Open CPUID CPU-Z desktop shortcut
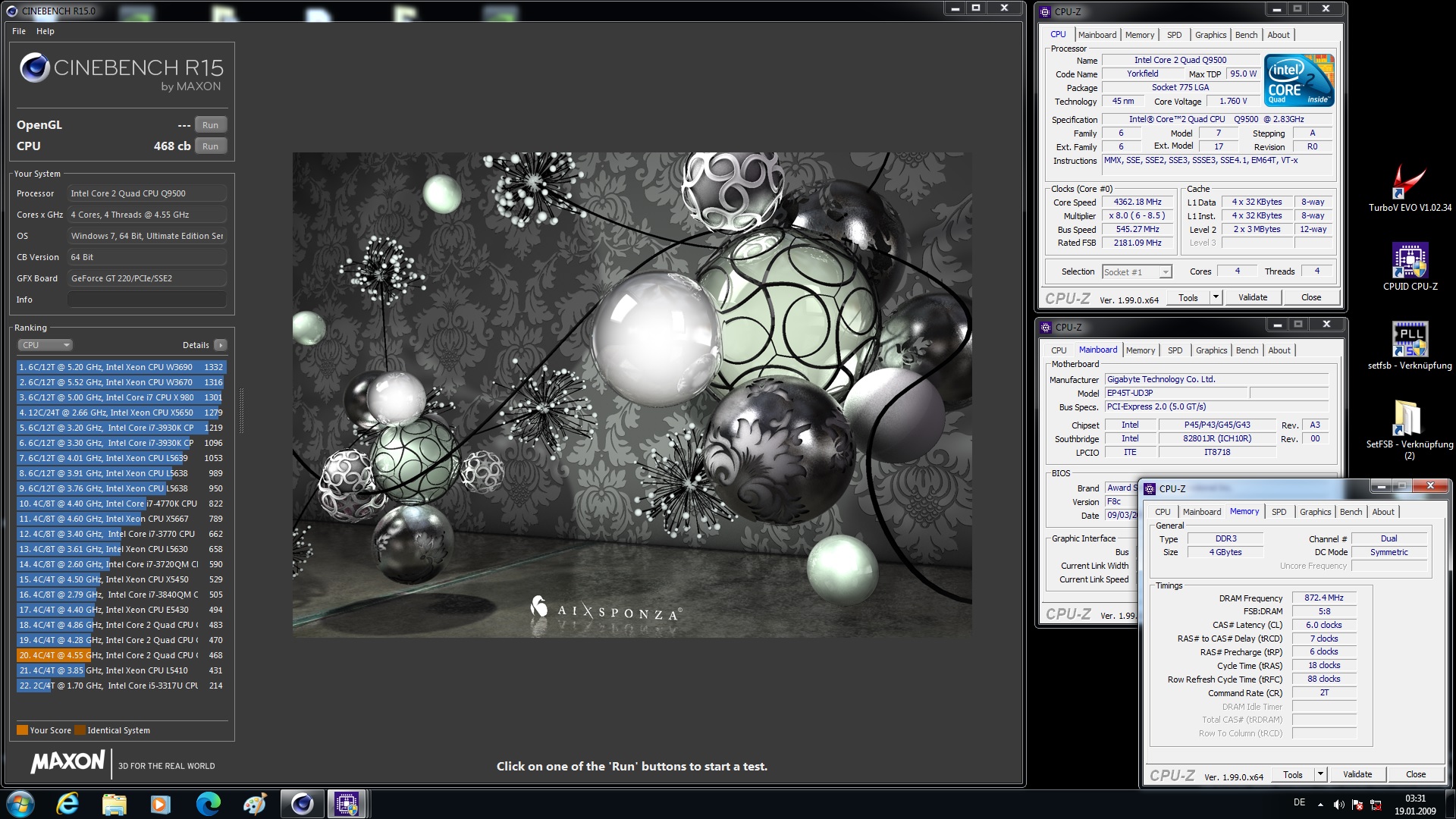The width and height of the screenshot is (1456, 819). click(x=1410, y=267)
